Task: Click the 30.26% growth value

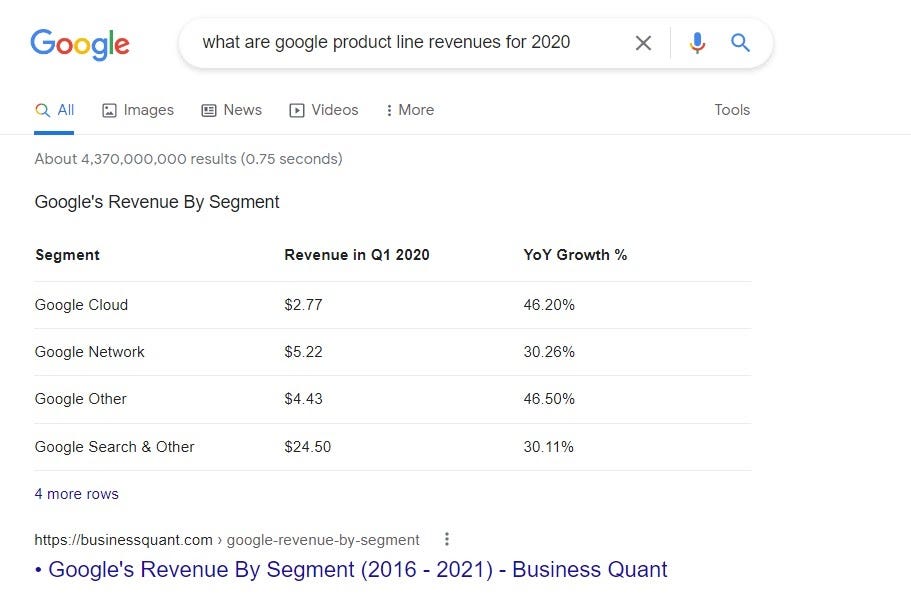Action: pyautogui.click(x=549, y=352)
